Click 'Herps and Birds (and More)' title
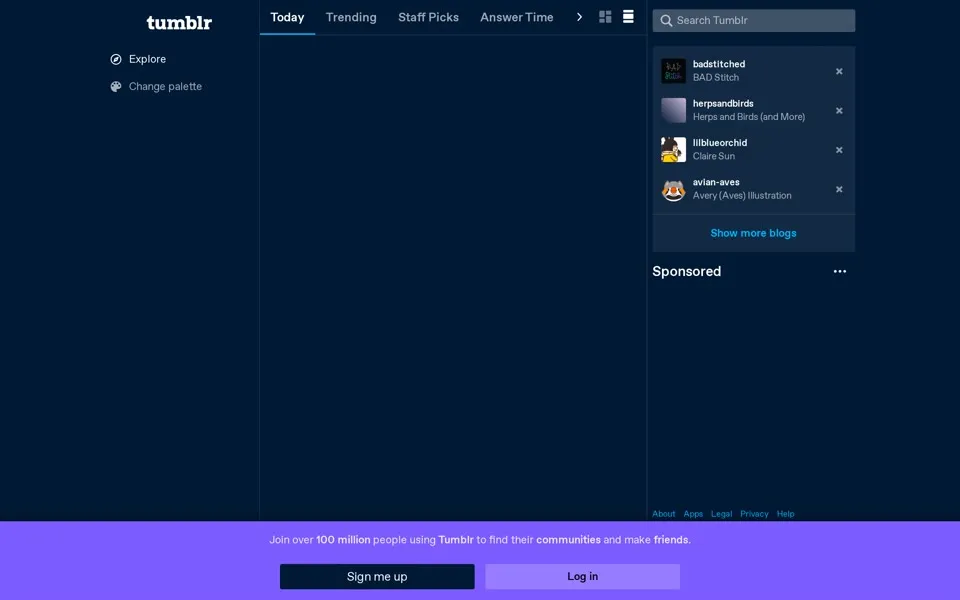 [x=749, y=116]
